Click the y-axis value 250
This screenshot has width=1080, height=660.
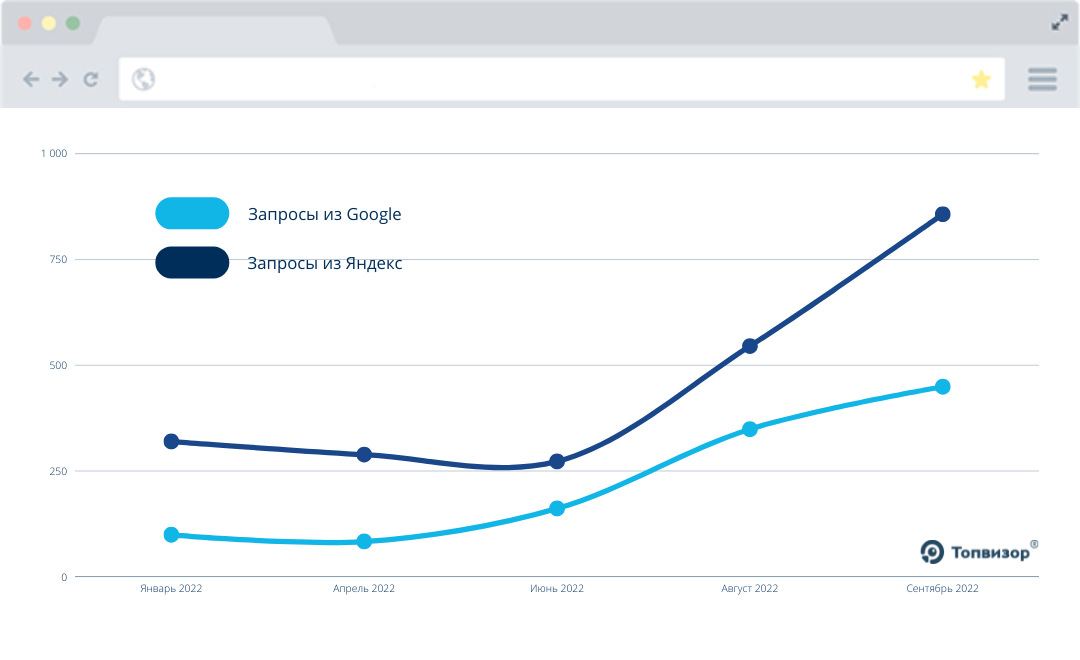tap(59, 471)
